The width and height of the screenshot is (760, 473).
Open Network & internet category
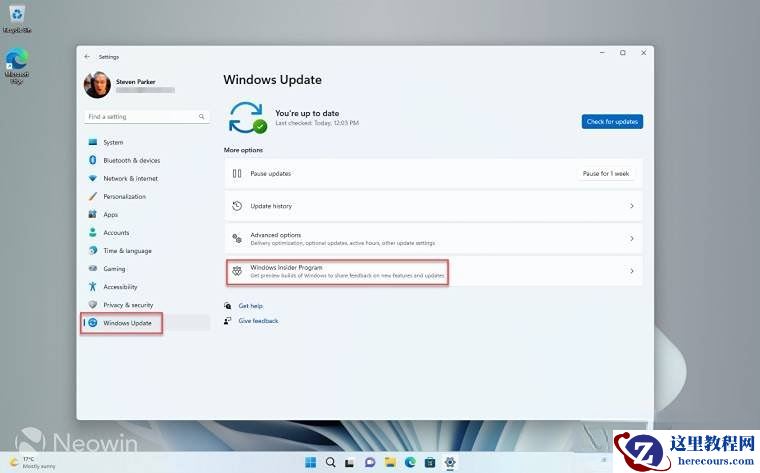pos(147,178)
